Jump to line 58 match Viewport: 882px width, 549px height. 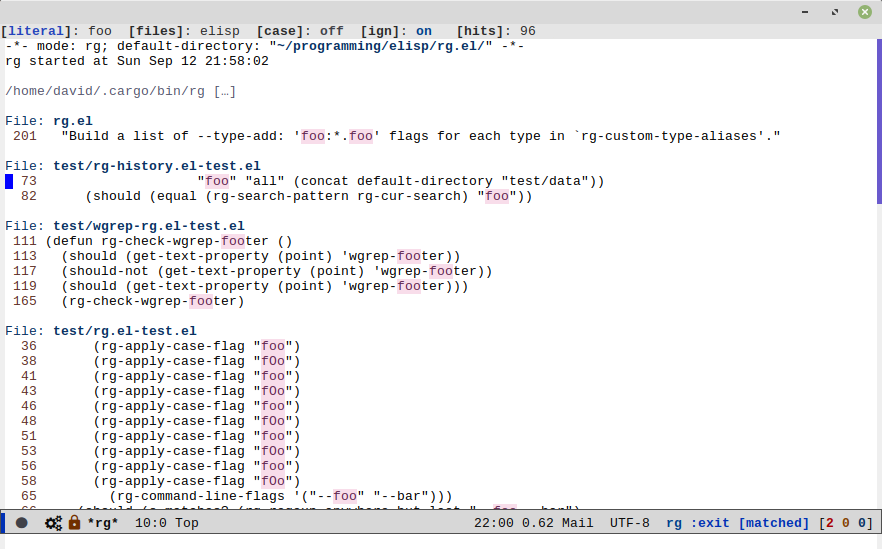tap(161, 481)
